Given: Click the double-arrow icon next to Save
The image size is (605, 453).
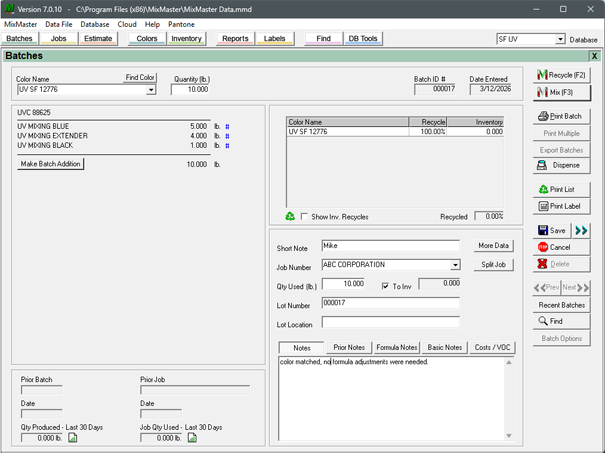Looking at the screenshot, I should tap(581, 230).
